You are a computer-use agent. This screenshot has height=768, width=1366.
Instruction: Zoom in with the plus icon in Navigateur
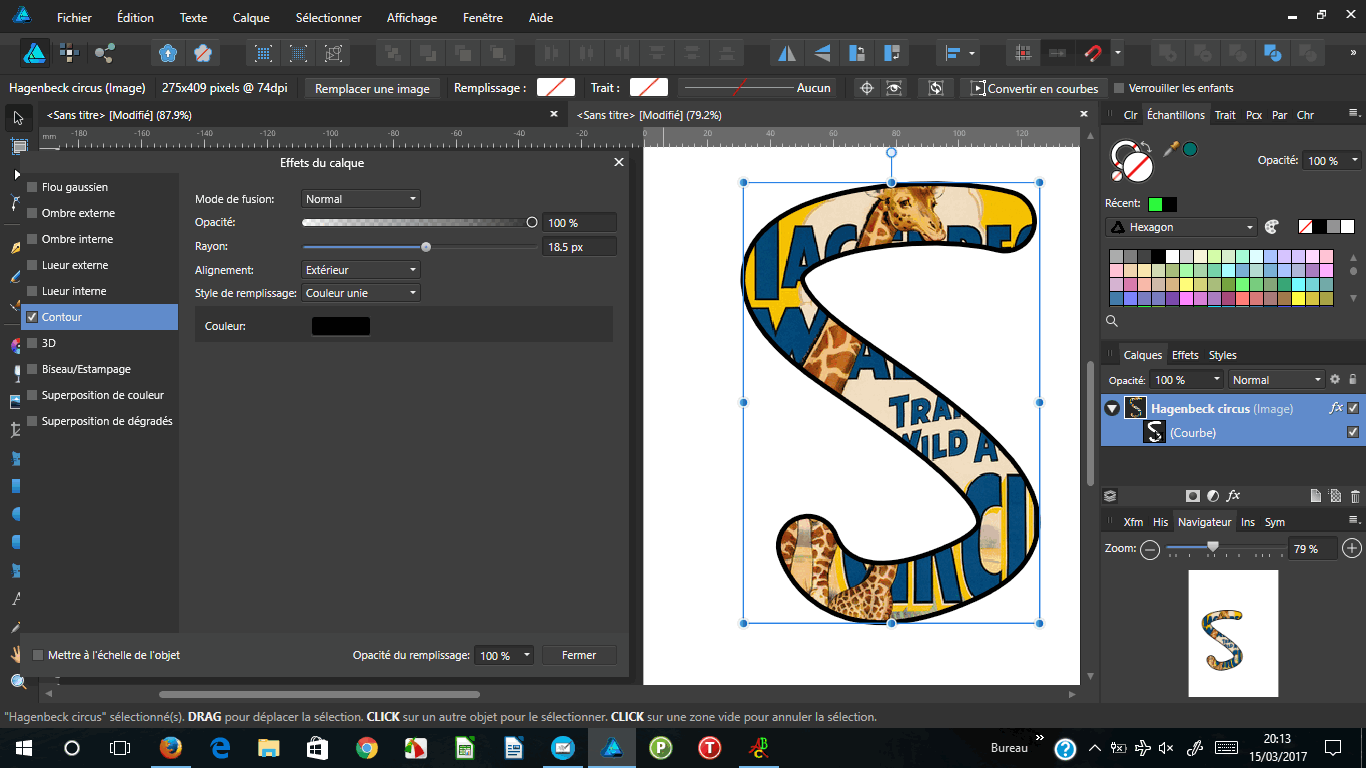[1352, 548]
